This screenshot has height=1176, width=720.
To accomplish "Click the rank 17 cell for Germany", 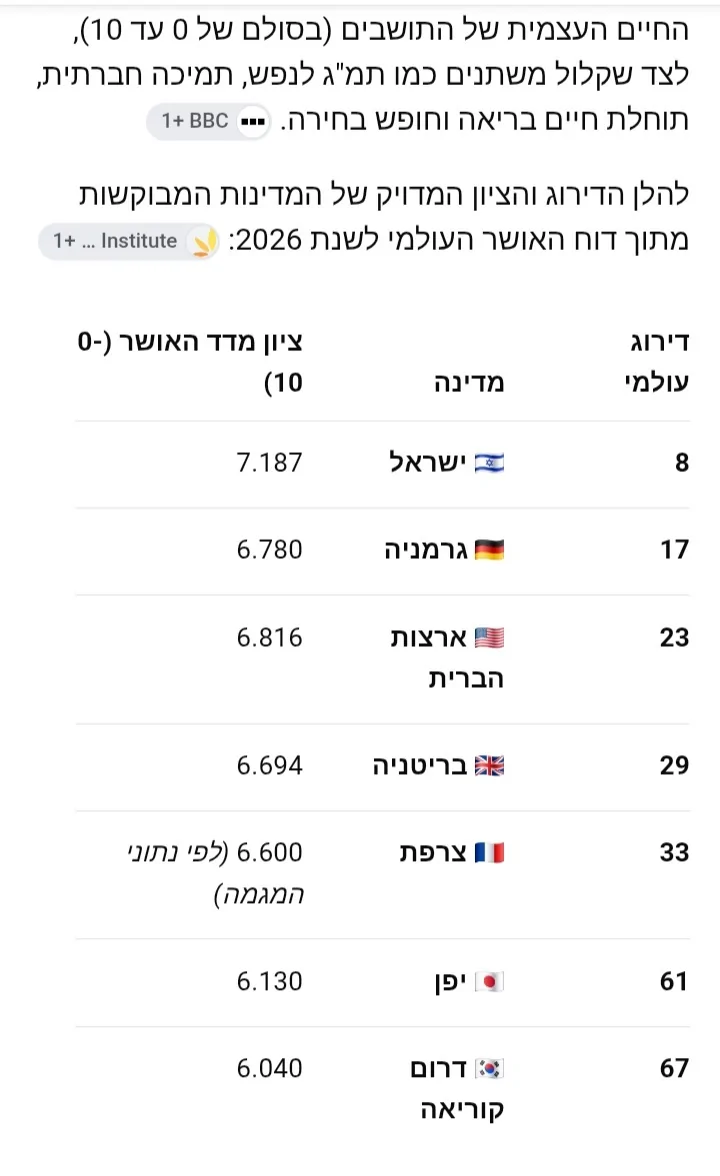I will pos(674,550).
